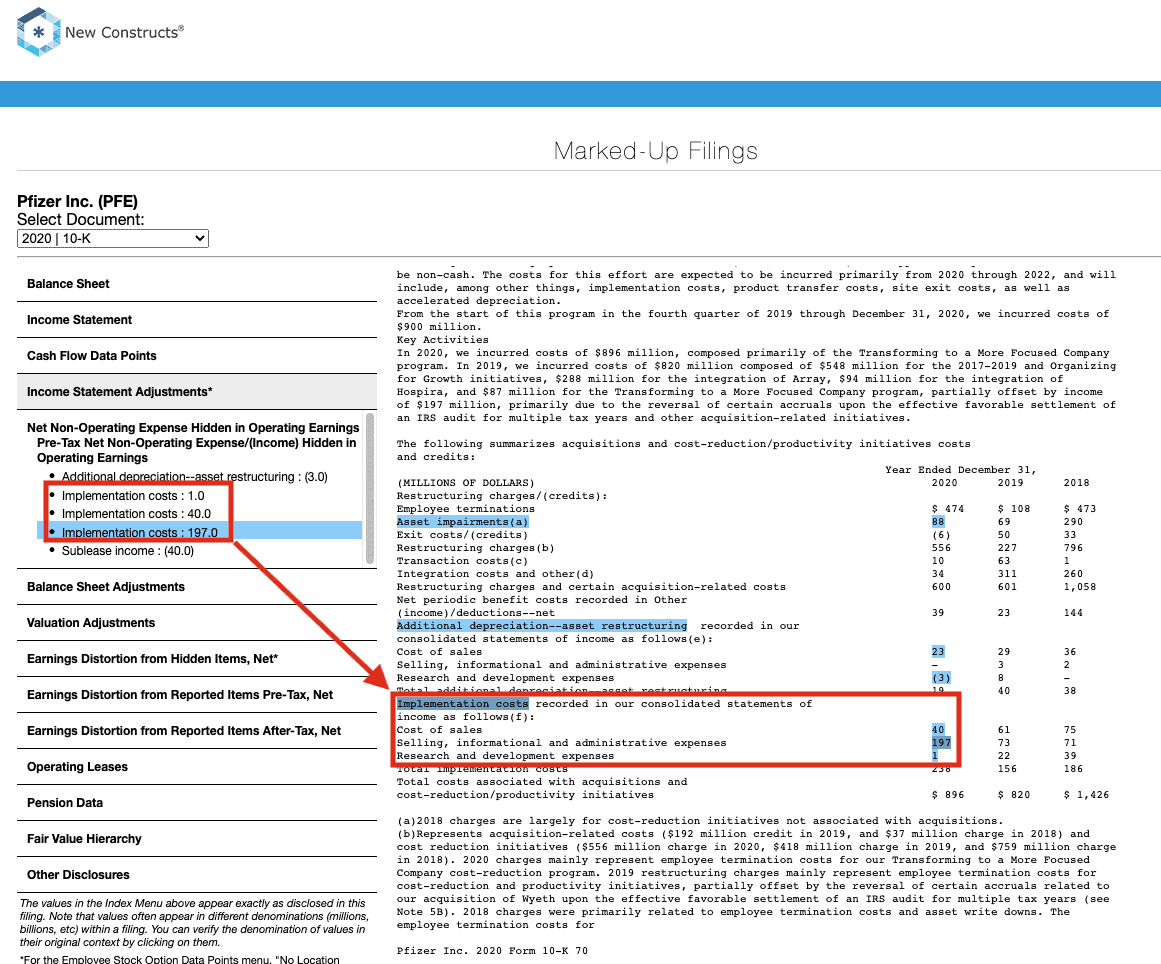Screen dimensions: 1161x964
Task: Open Earnings Distortion from Hidden Items, Net
Action: (197, 659)
